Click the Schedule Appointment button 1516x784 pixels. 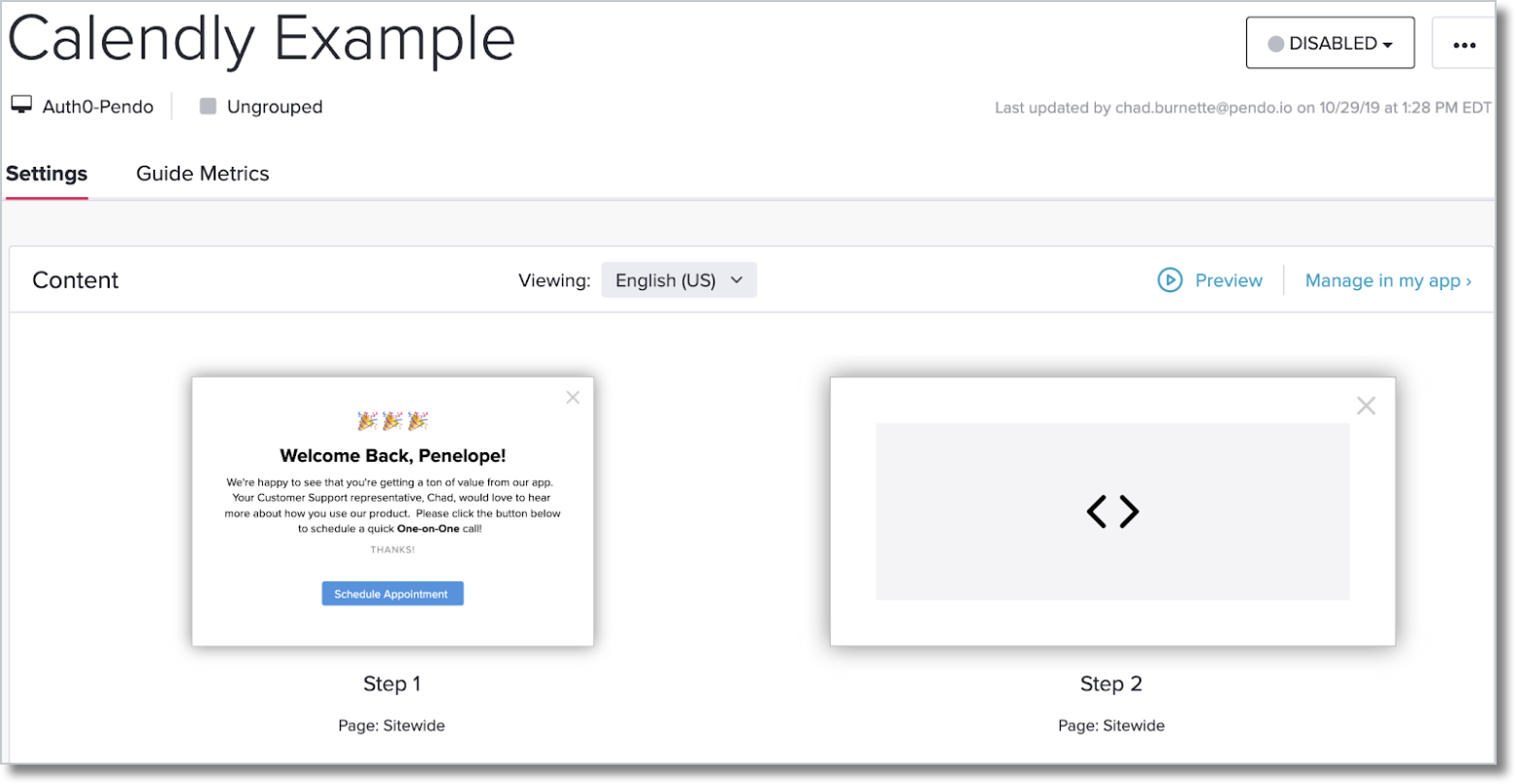pos(392,593)
